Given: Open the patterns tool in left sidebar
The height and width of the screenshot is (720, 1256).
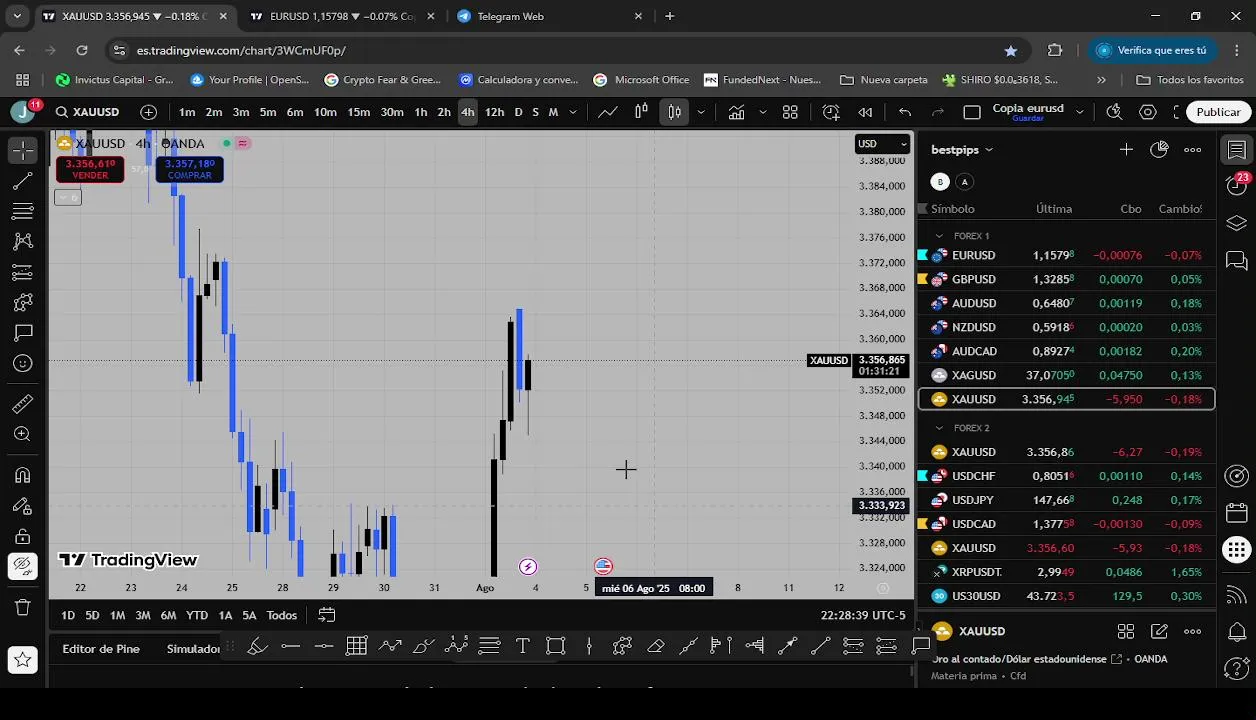Looking at the screenshot, I should pyautogui.click(x=23, y=241).
